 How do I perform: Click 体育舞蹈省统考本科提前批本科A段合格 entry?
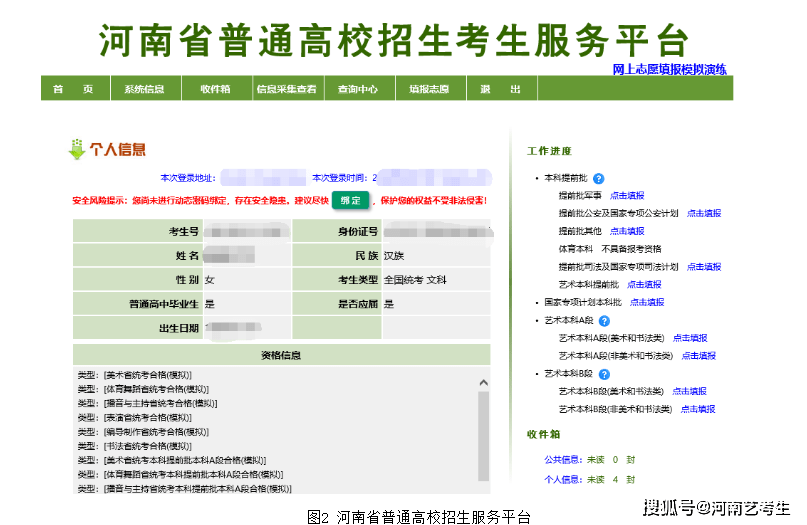point(194,475)
